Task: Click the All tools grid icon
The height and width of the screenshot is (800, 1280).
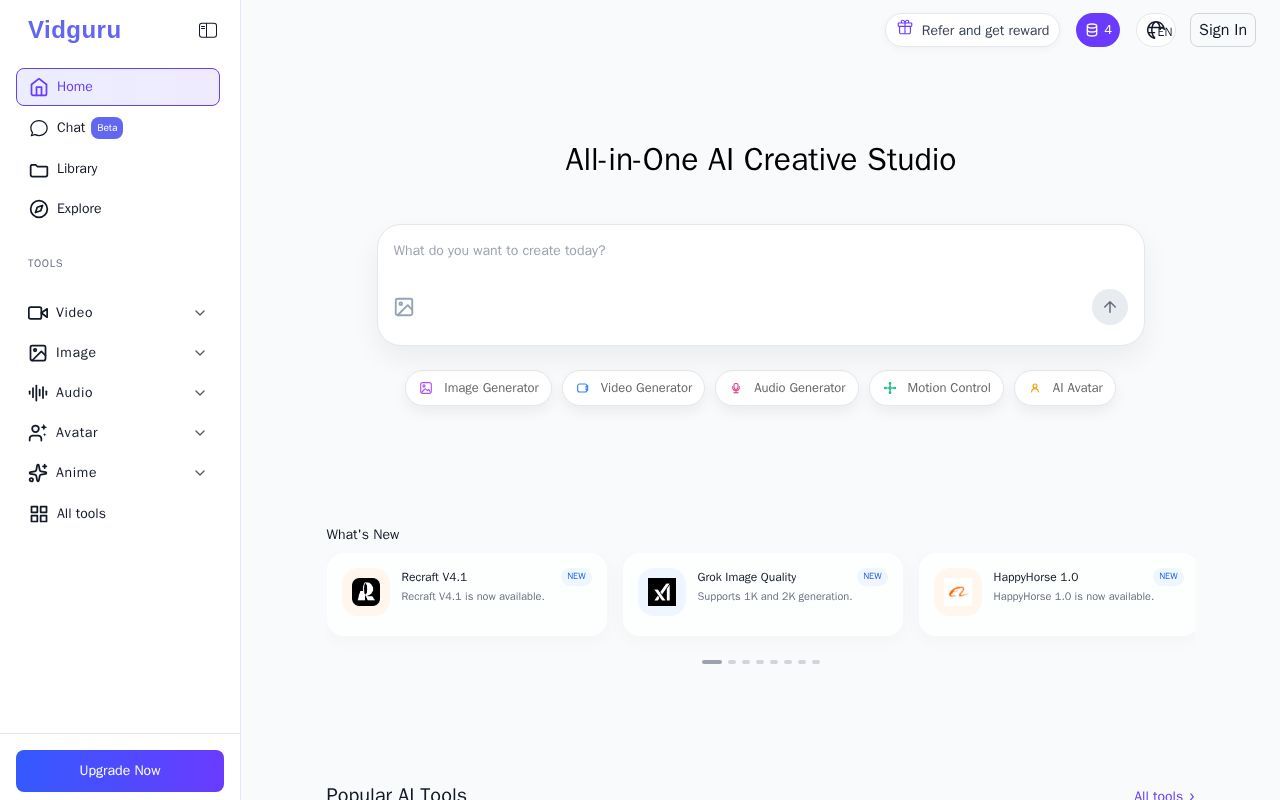Action: (39, 514)
